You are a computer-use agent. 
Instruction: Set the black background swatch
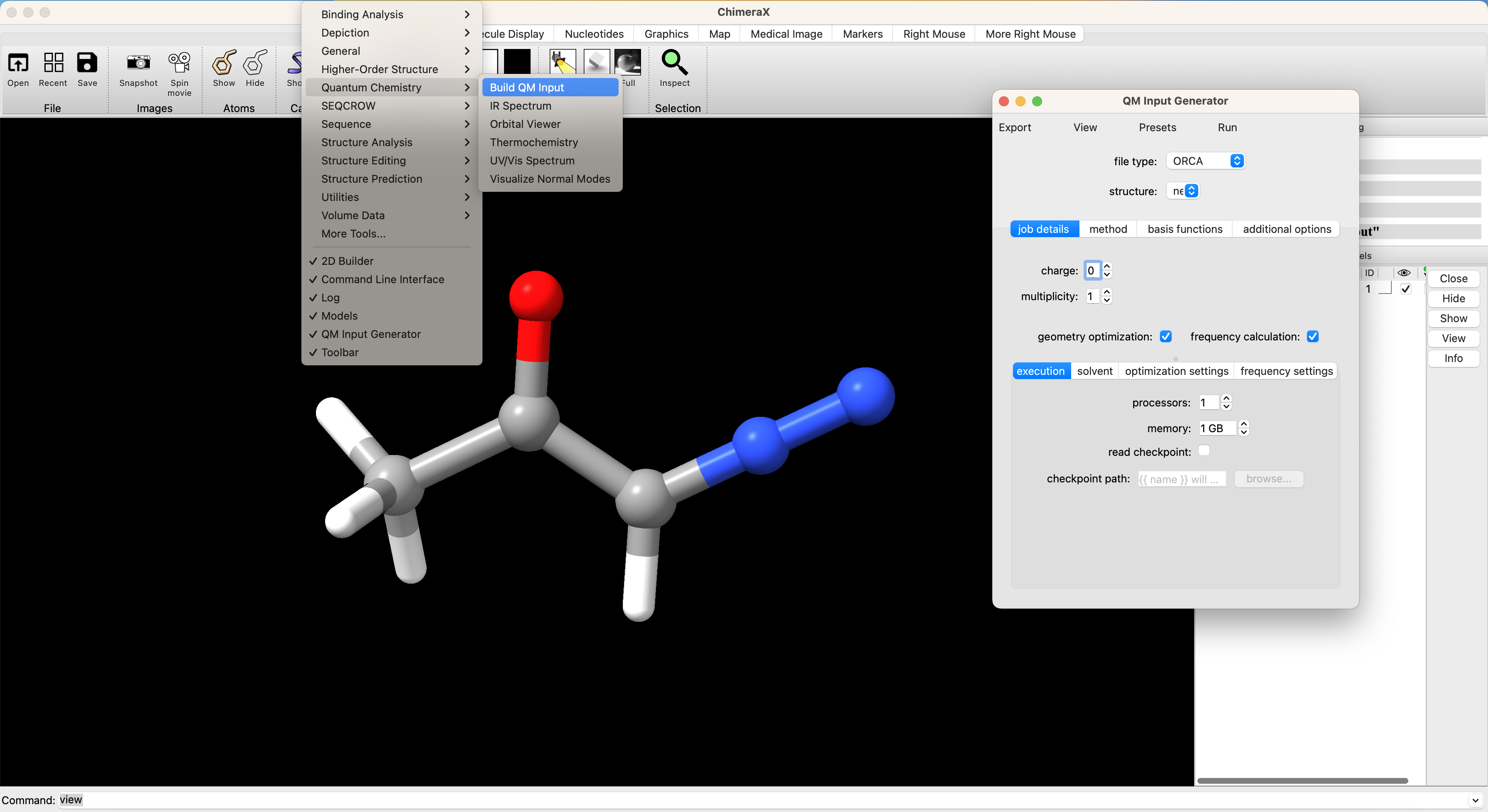pyautogui.click(x=517, y=62)
